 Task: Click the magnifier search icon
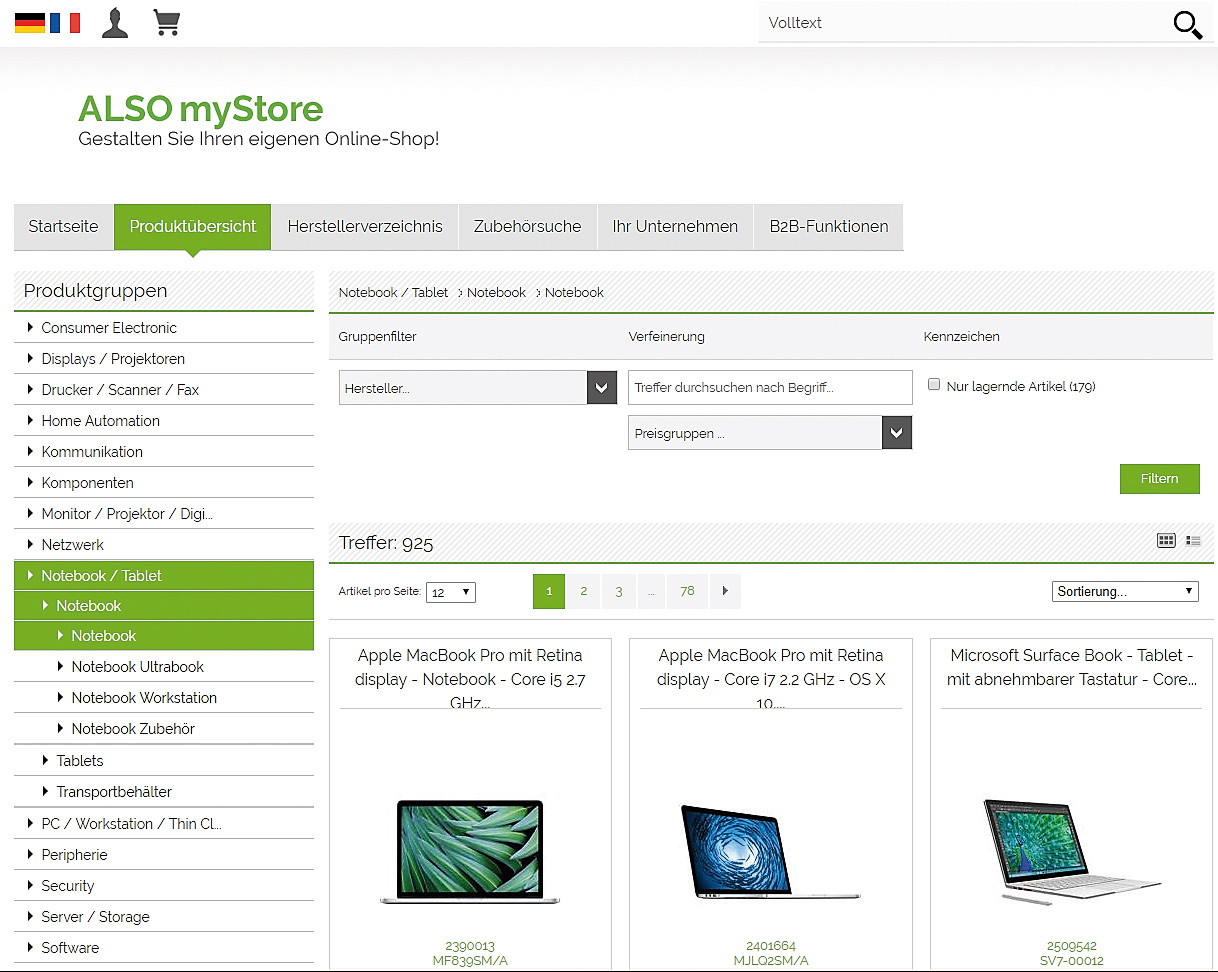1187,25
